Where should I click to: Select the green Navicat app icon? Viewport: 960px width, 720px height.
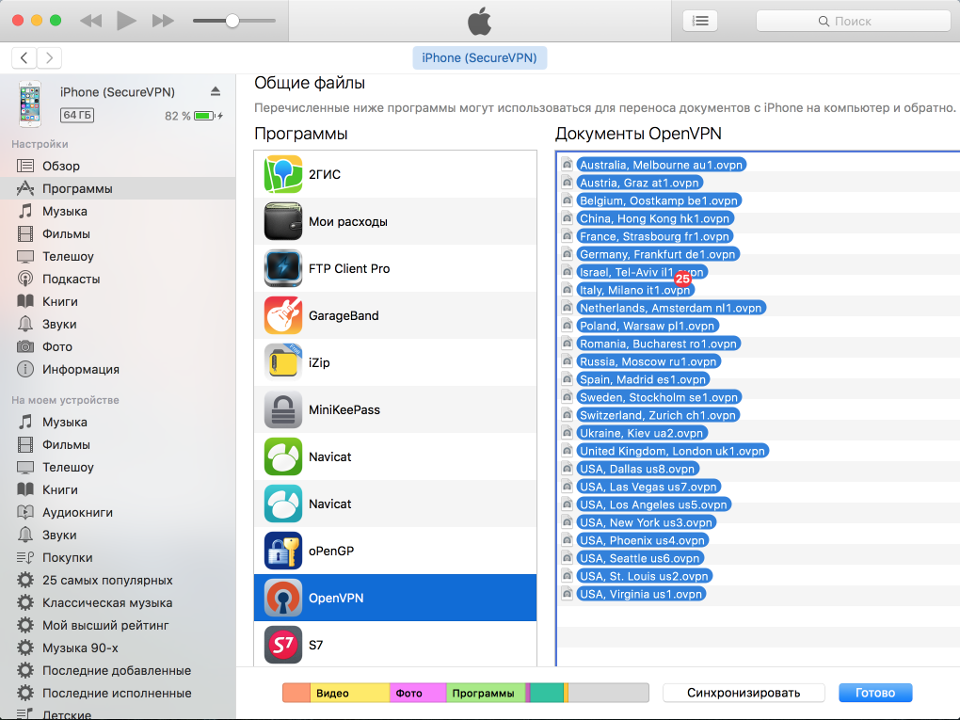(283, 457)
